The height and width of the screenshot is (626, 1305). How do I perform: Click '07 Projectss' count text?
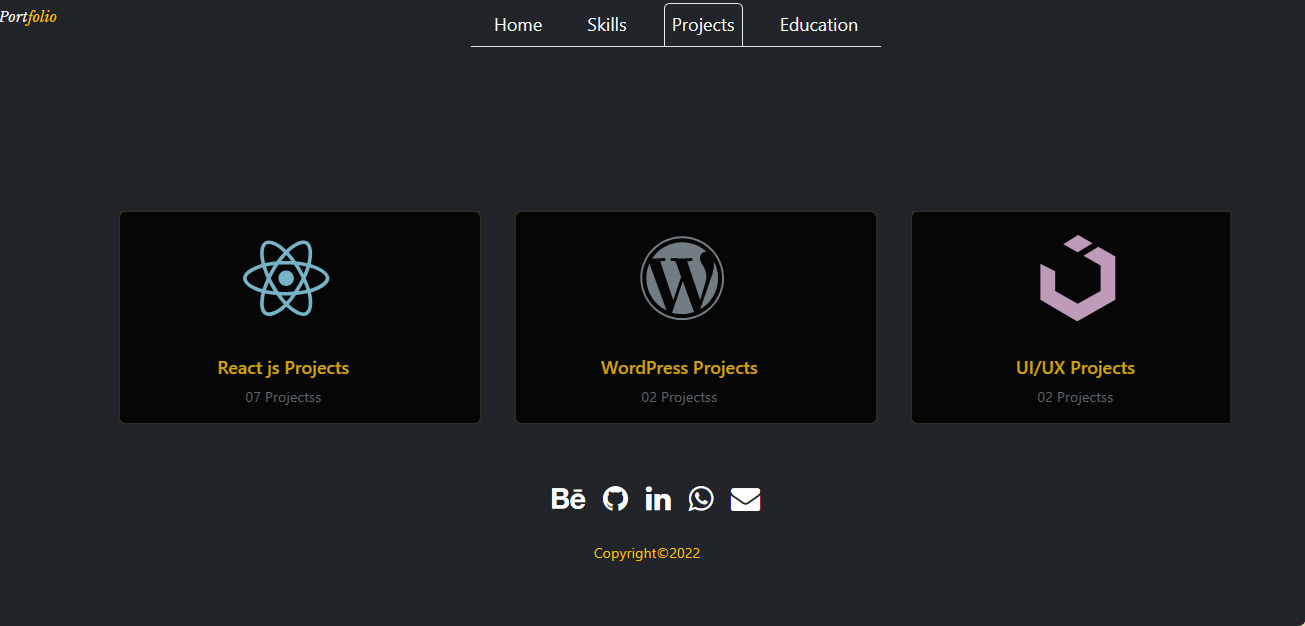pyautogui.click(x=283, y=397)
